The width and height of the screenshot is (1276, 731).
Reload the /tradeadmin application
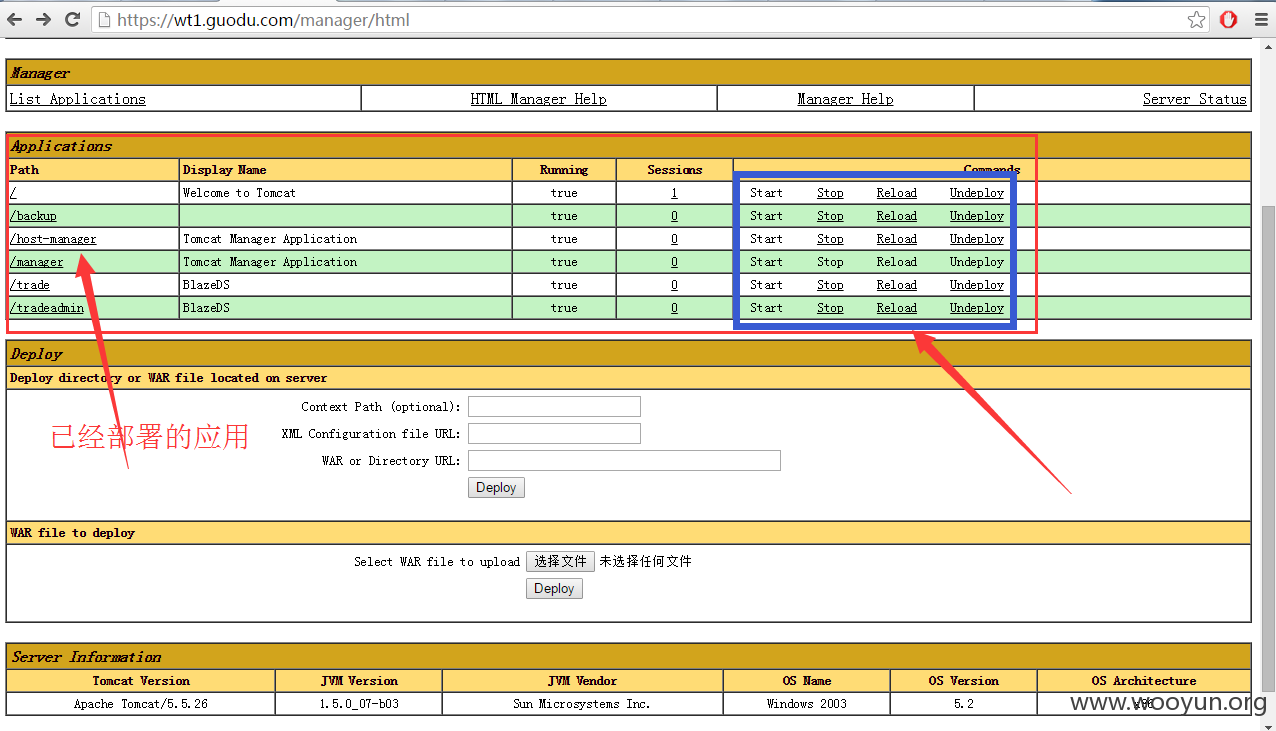coord(897,308)
